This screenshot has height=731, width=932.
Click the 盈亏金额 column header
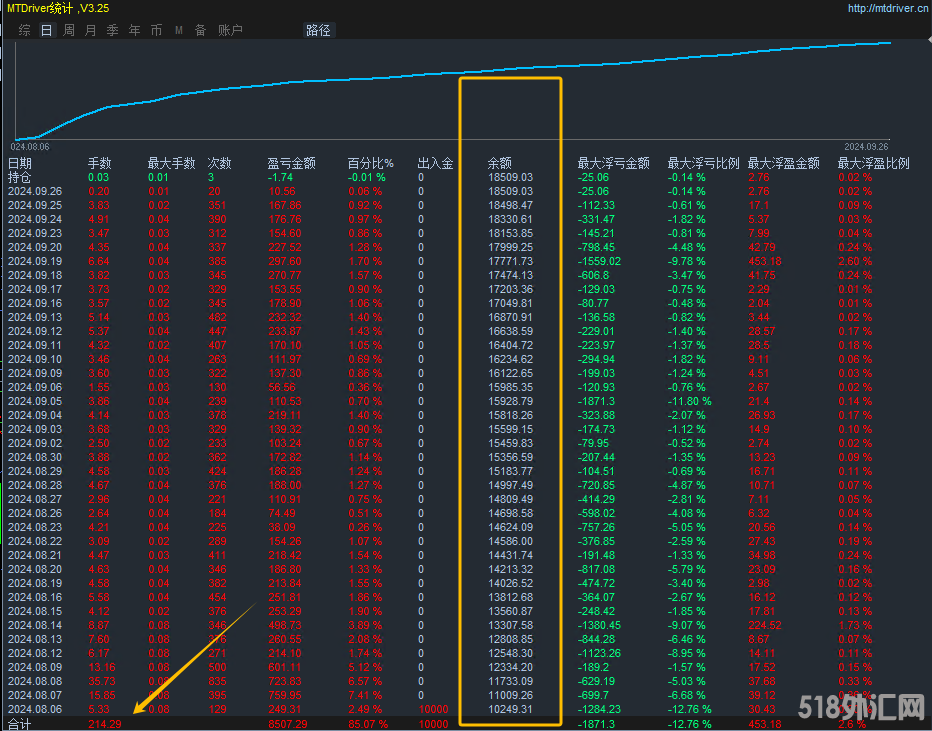point(291,163)
